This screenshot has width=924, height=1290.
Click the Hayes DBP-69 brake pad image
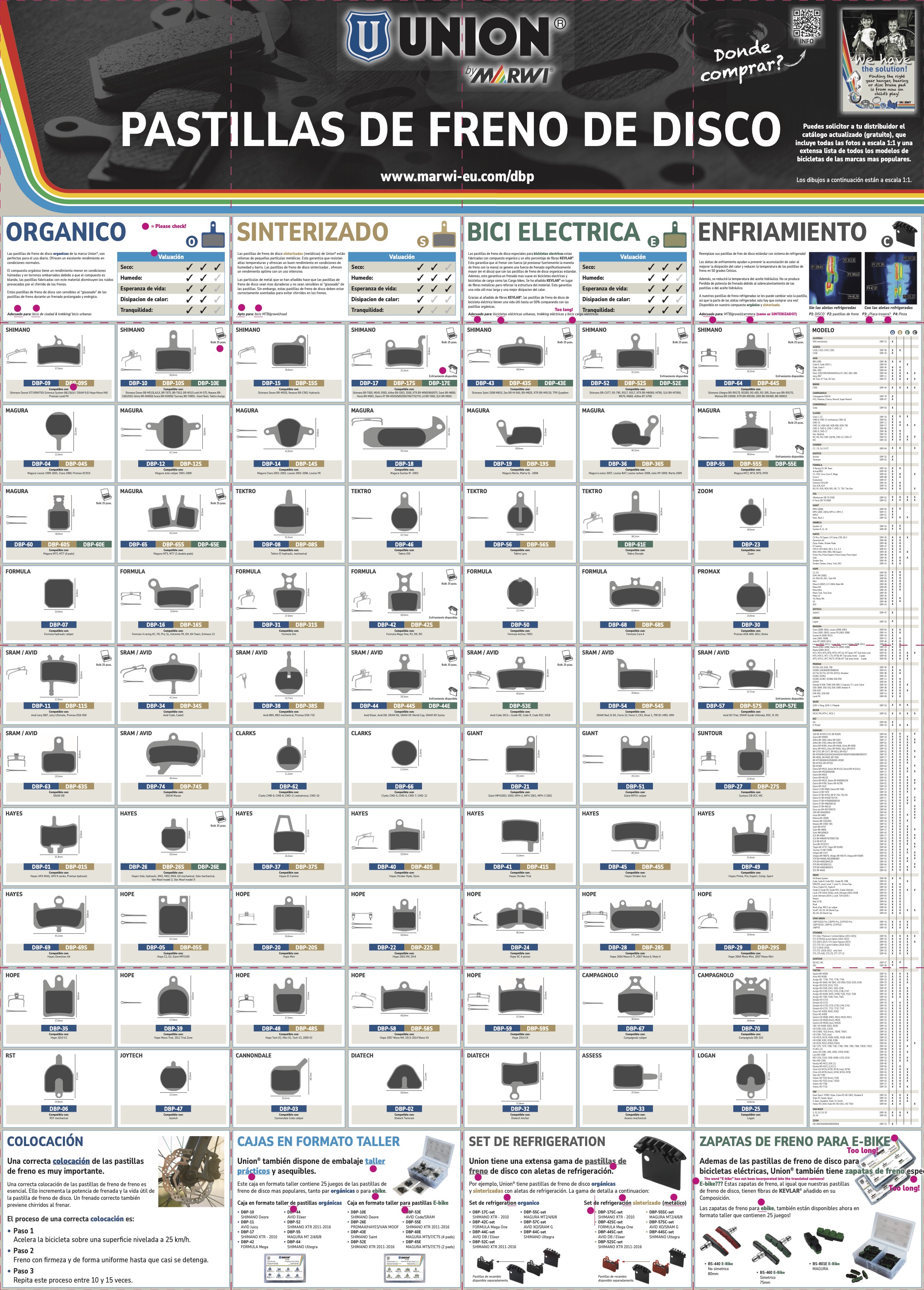tap(59, 915)
